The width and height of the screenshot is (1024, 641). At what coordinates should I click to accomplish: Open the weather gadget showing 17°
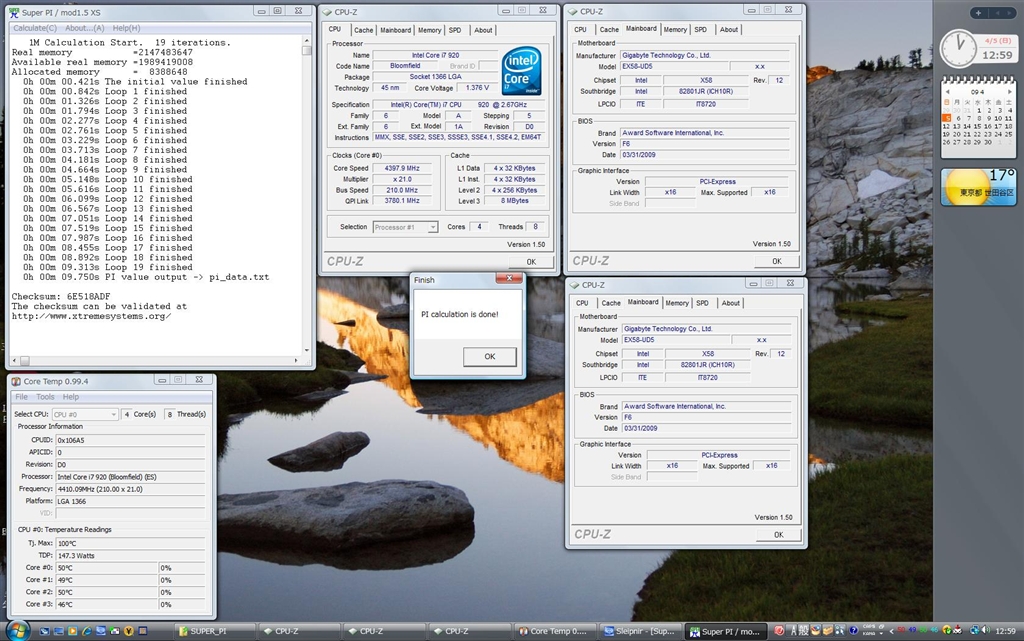point(977,187)
